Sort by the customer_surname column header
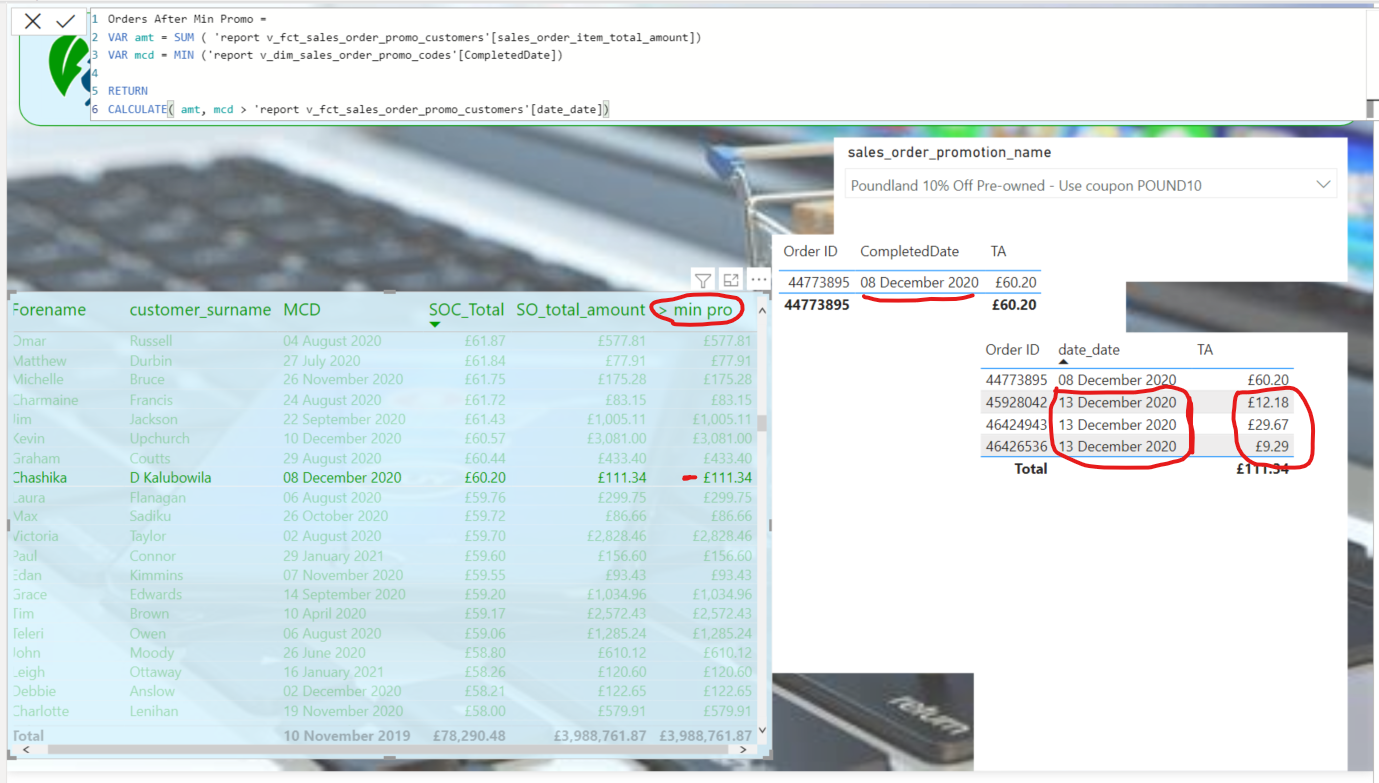 [200, 310]
